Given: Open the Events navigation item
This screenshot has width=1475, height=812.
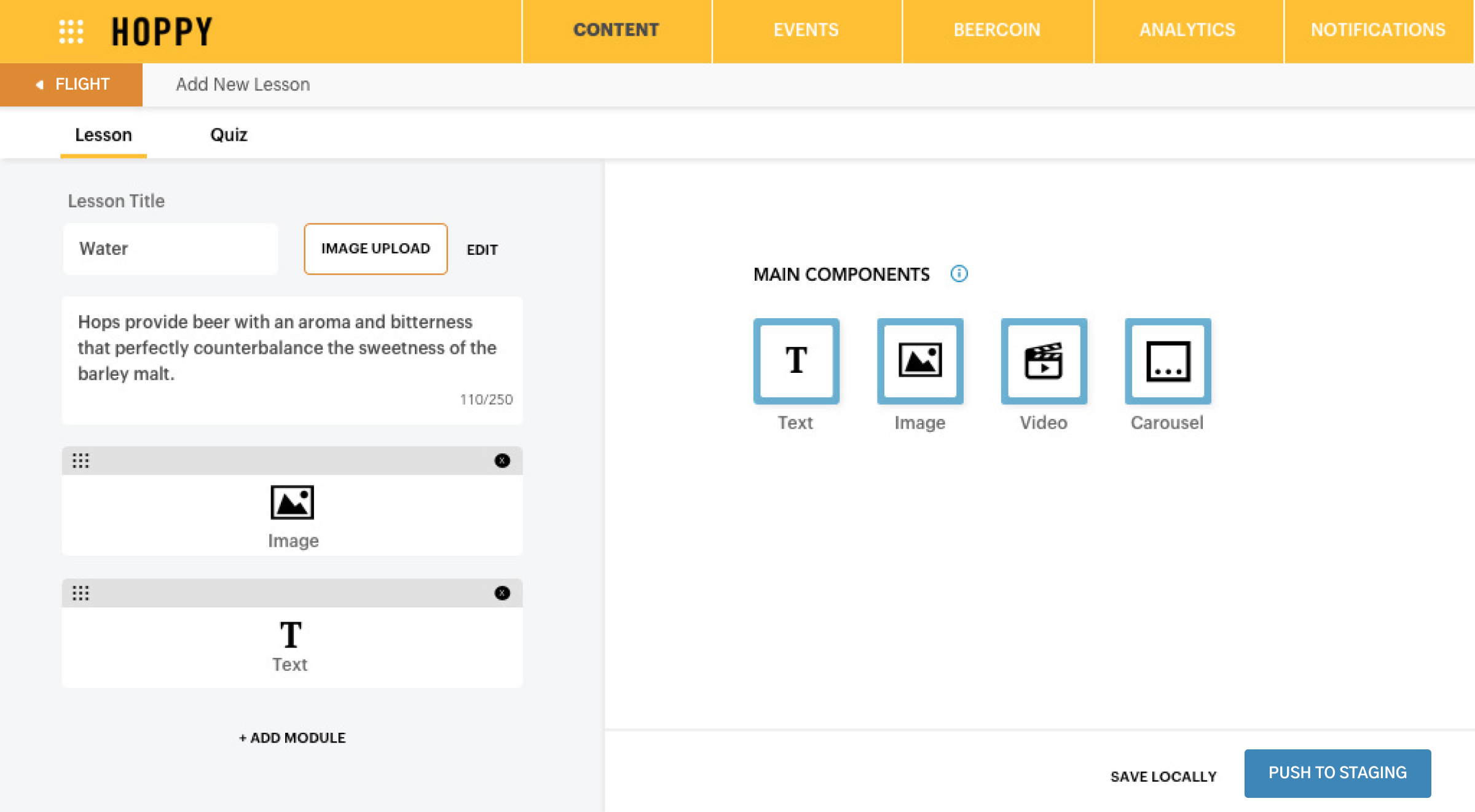Looking at the screenshot, I should tap(806, 30).
